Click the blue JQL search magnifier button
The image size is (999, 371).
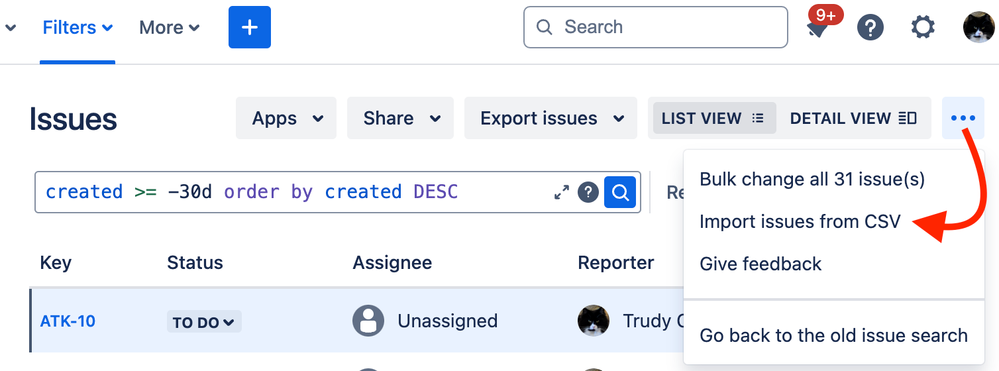(620, 192)
